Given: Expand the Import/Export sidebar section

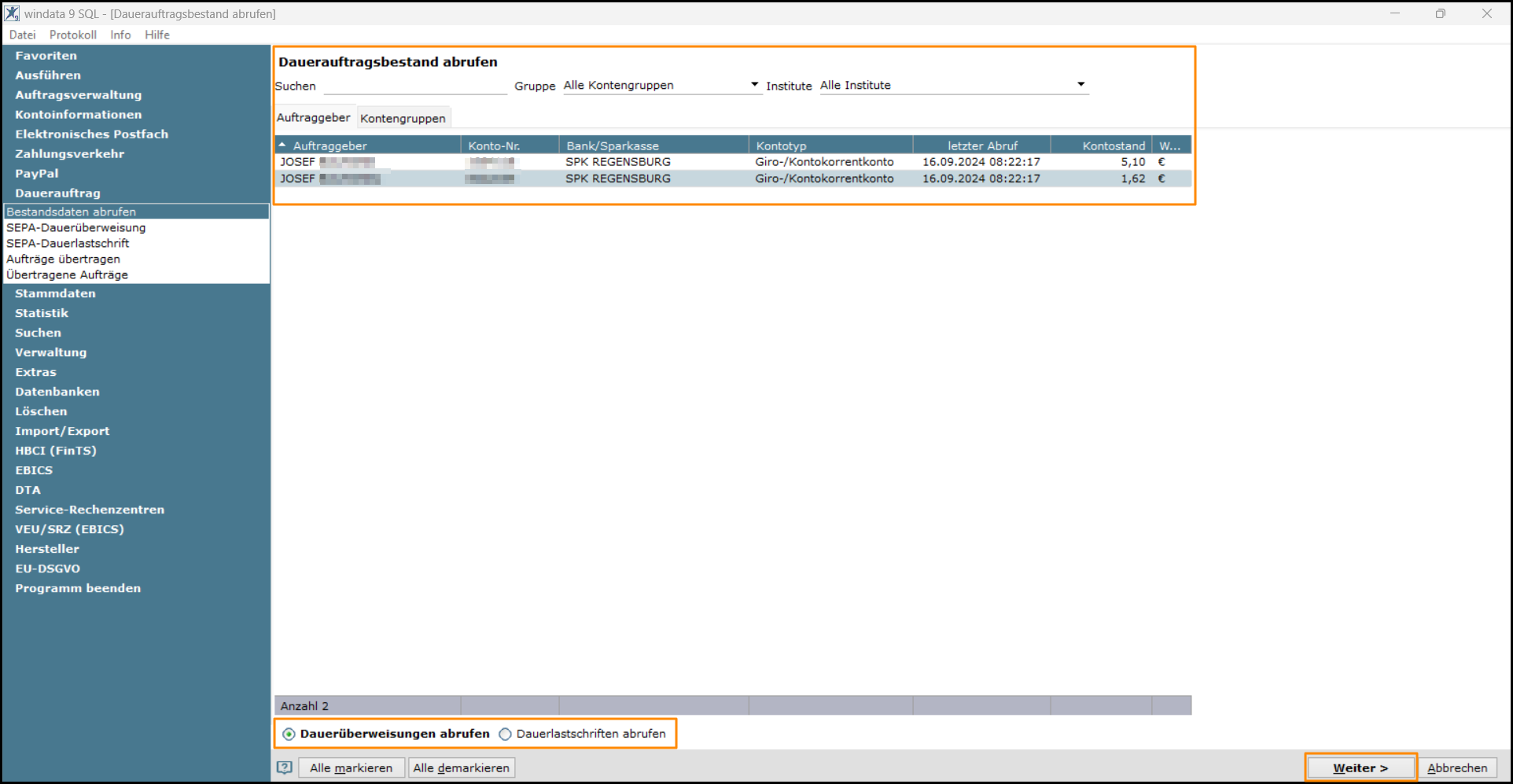Looking at the screenshot, I should (x=62, y=431).
